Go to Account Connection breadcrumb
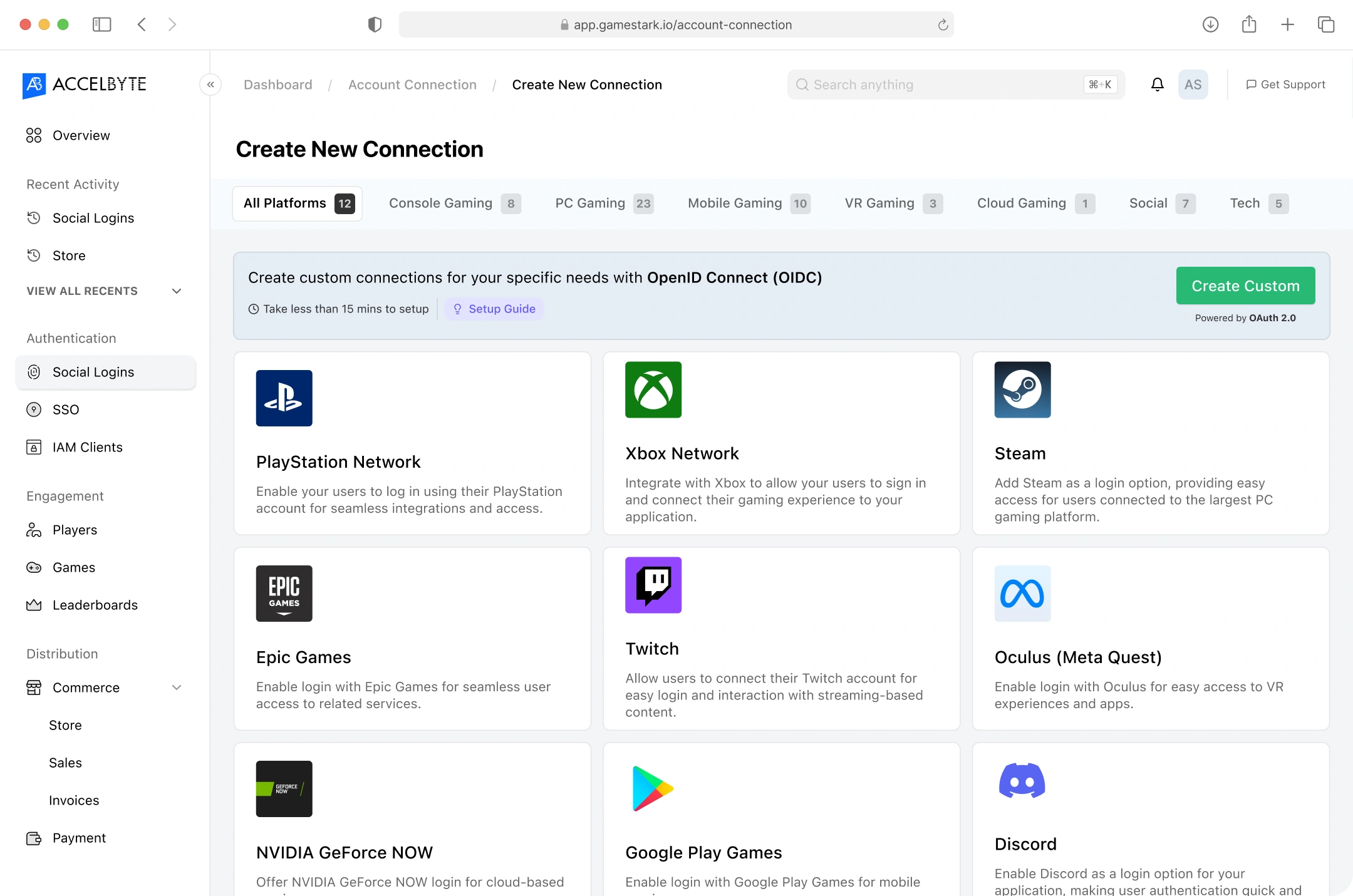 coord(412,85)
